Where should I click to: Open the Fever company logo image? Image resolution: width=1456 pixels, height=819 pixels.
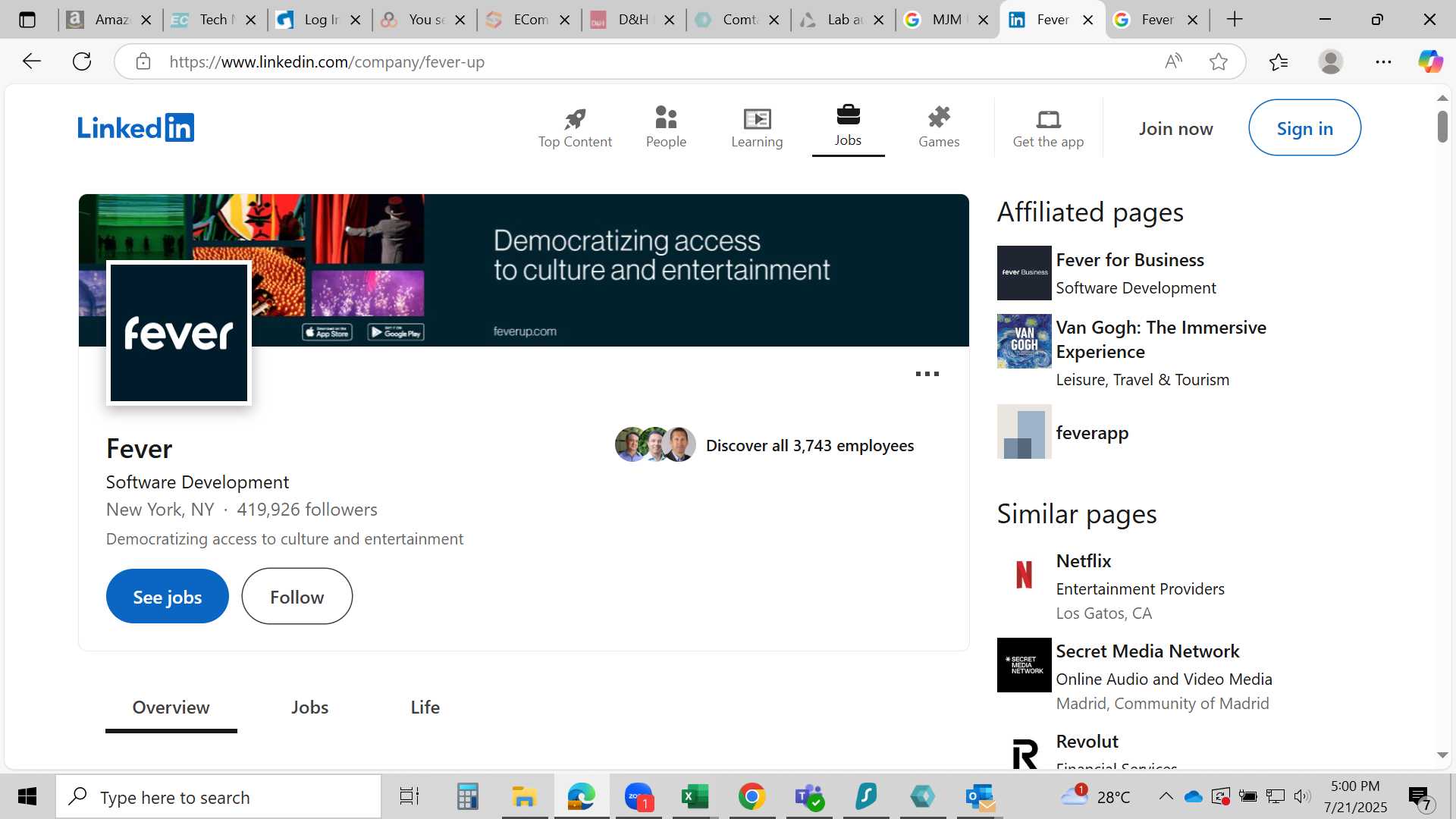pos(179,333)
